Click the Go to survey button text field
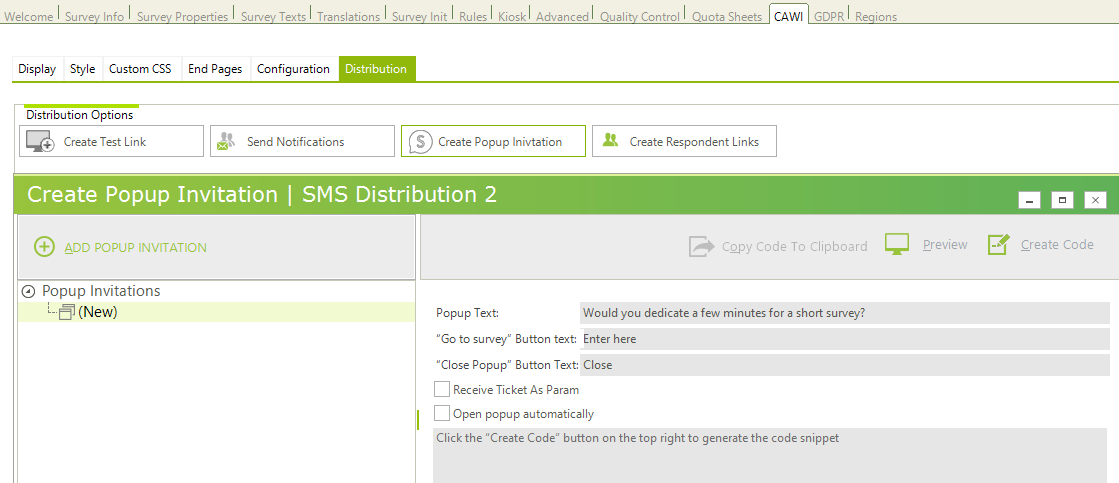1119x483 pixels. click(843, 339)
